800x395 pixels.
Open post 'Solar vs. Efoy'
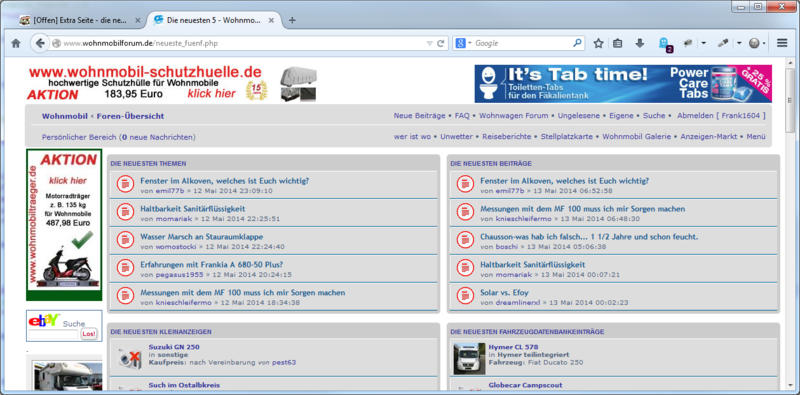tap(504, 292)
